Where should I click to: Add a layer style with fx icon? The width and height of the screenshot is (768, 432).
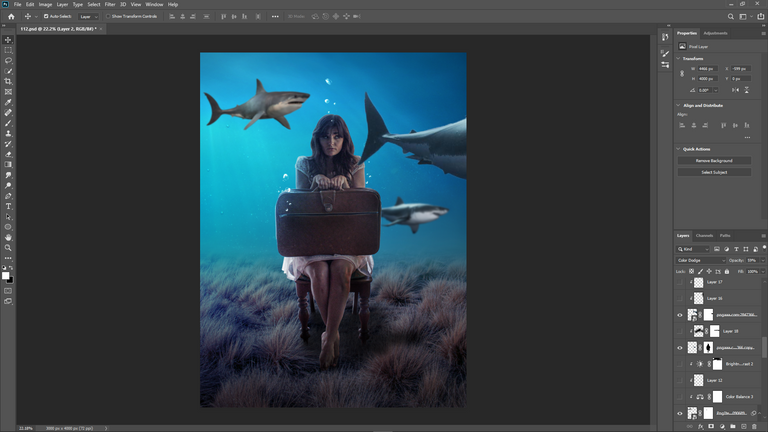tap(700, 427)
